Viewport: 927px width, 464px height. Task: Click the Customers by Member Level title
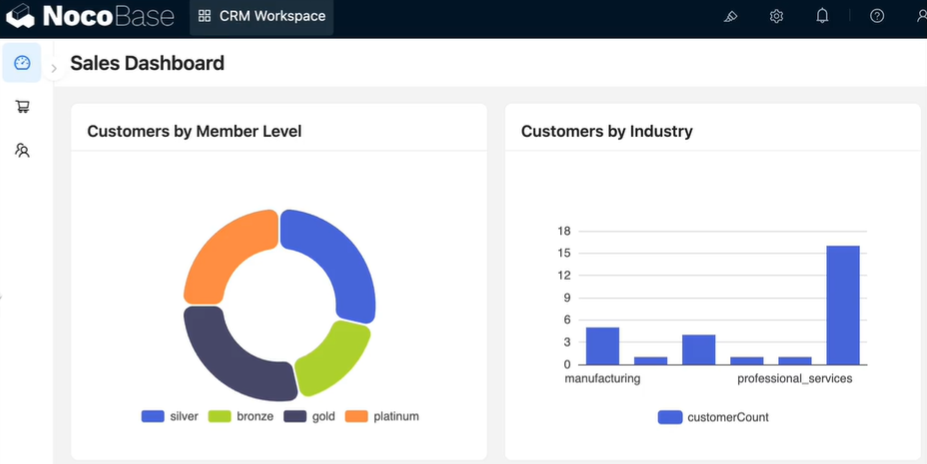point(195,131)
